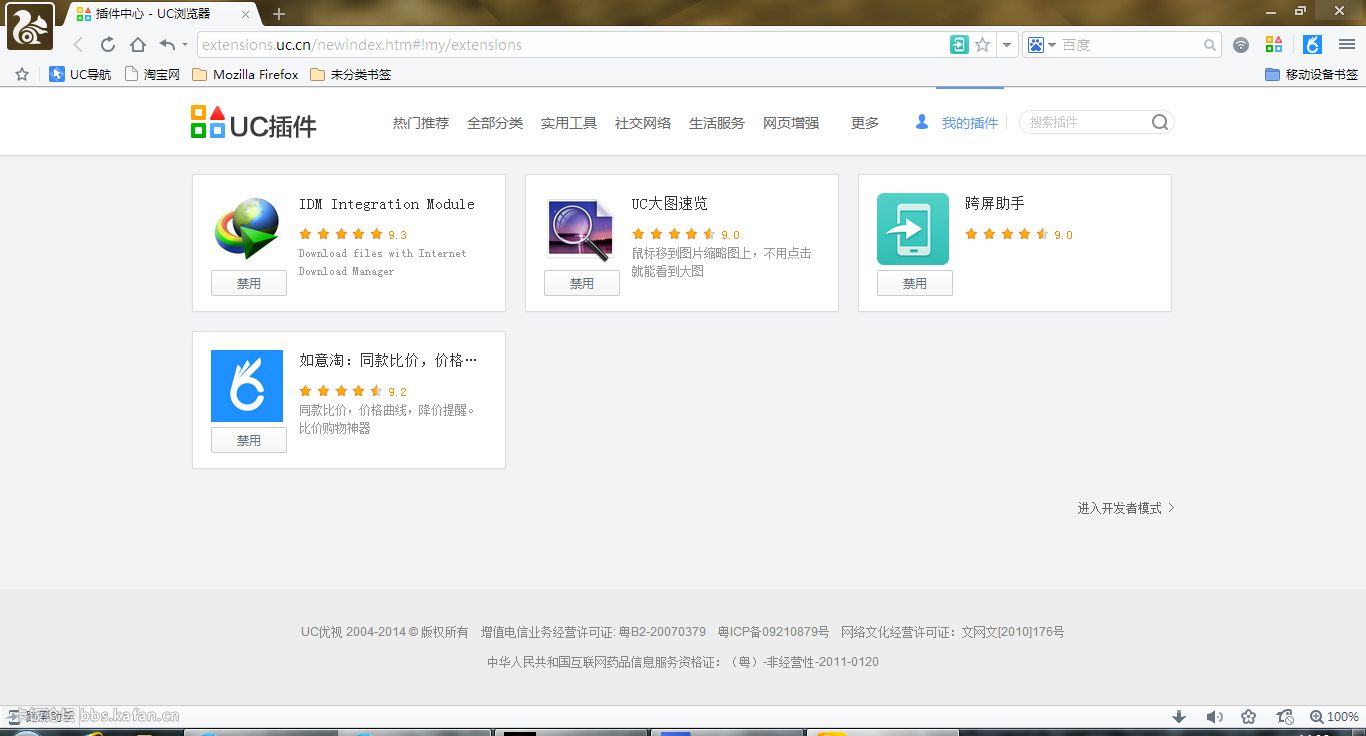Open the Mozilla Firefox bookmark folder
This screenshot has height=736, width=1366.
click(x=245, y=74)
